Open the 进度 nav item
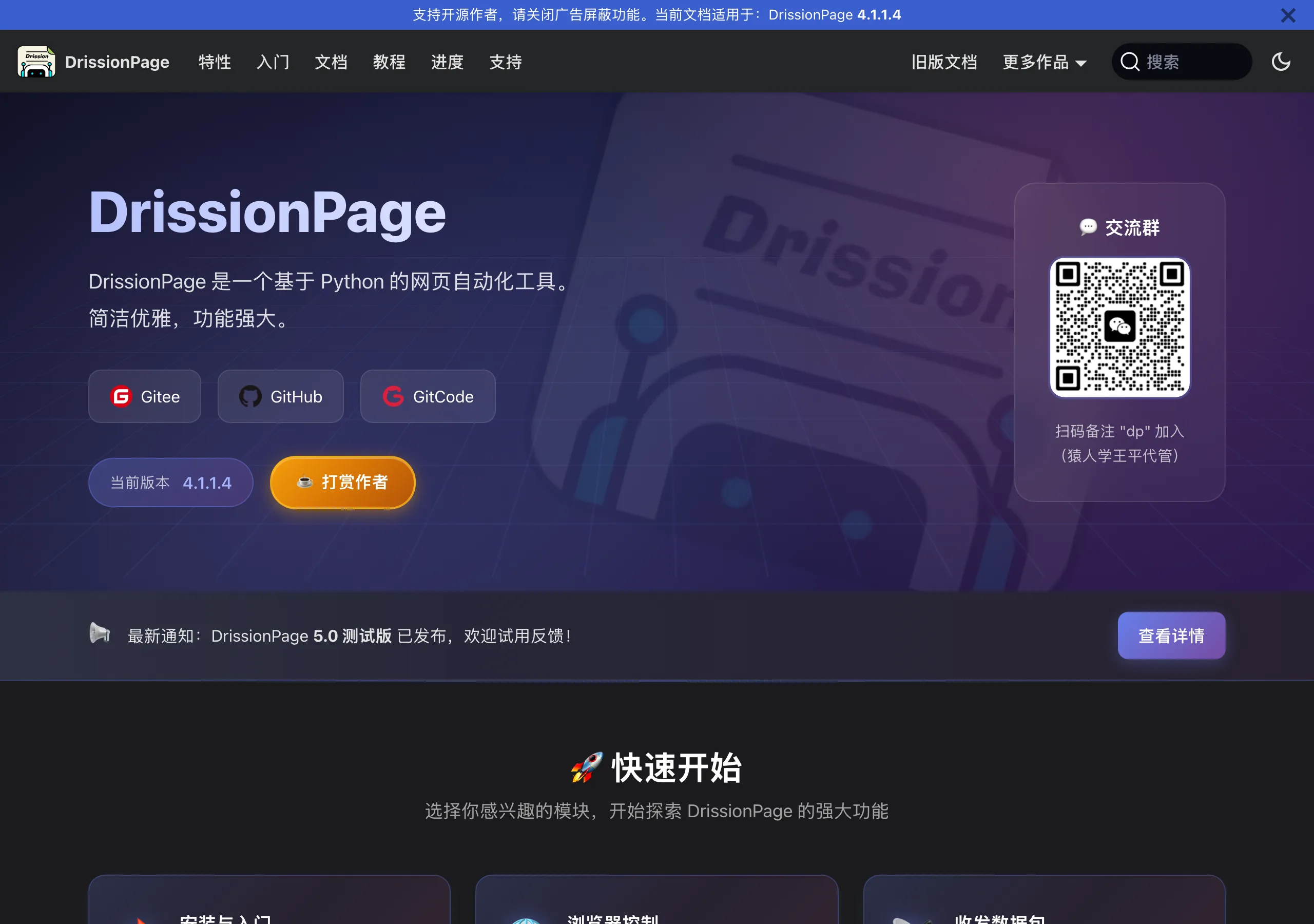Image resolution: width=1314 pixels, height=924 pixels. pos(447,62)
